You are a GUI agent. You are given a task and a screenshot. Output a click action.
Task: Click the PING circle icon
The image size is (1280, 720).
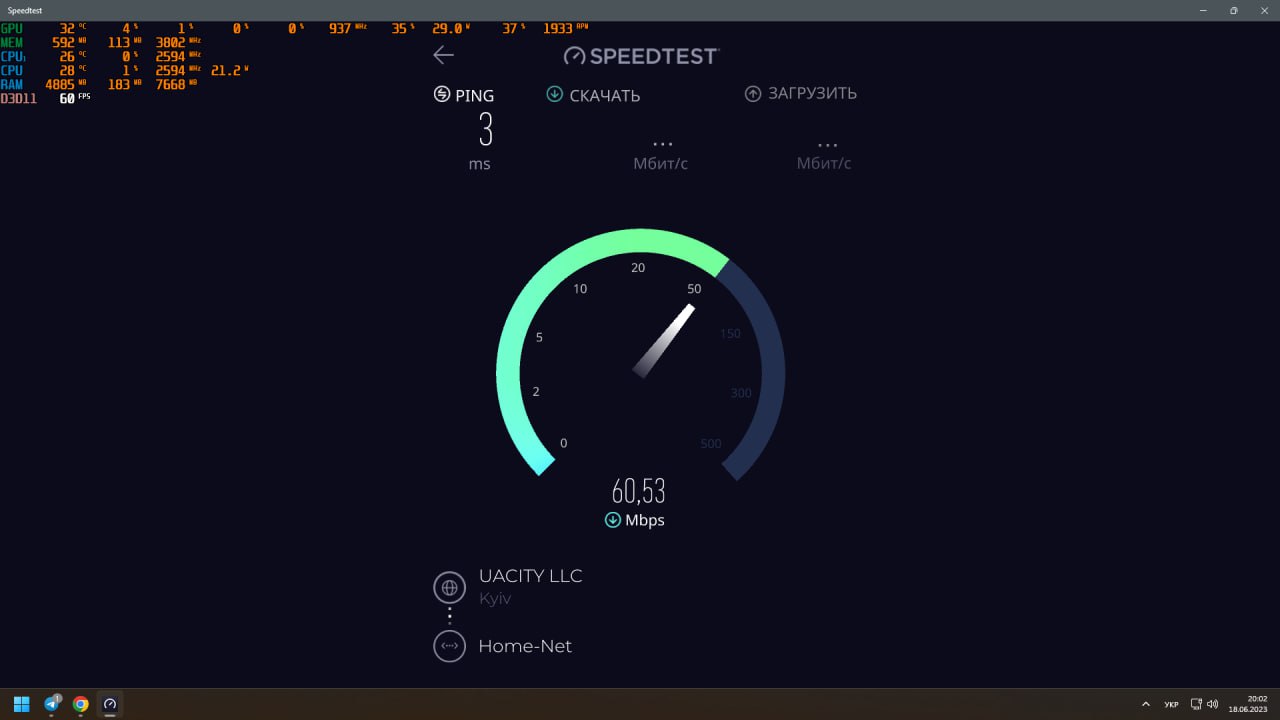point(441,94)
